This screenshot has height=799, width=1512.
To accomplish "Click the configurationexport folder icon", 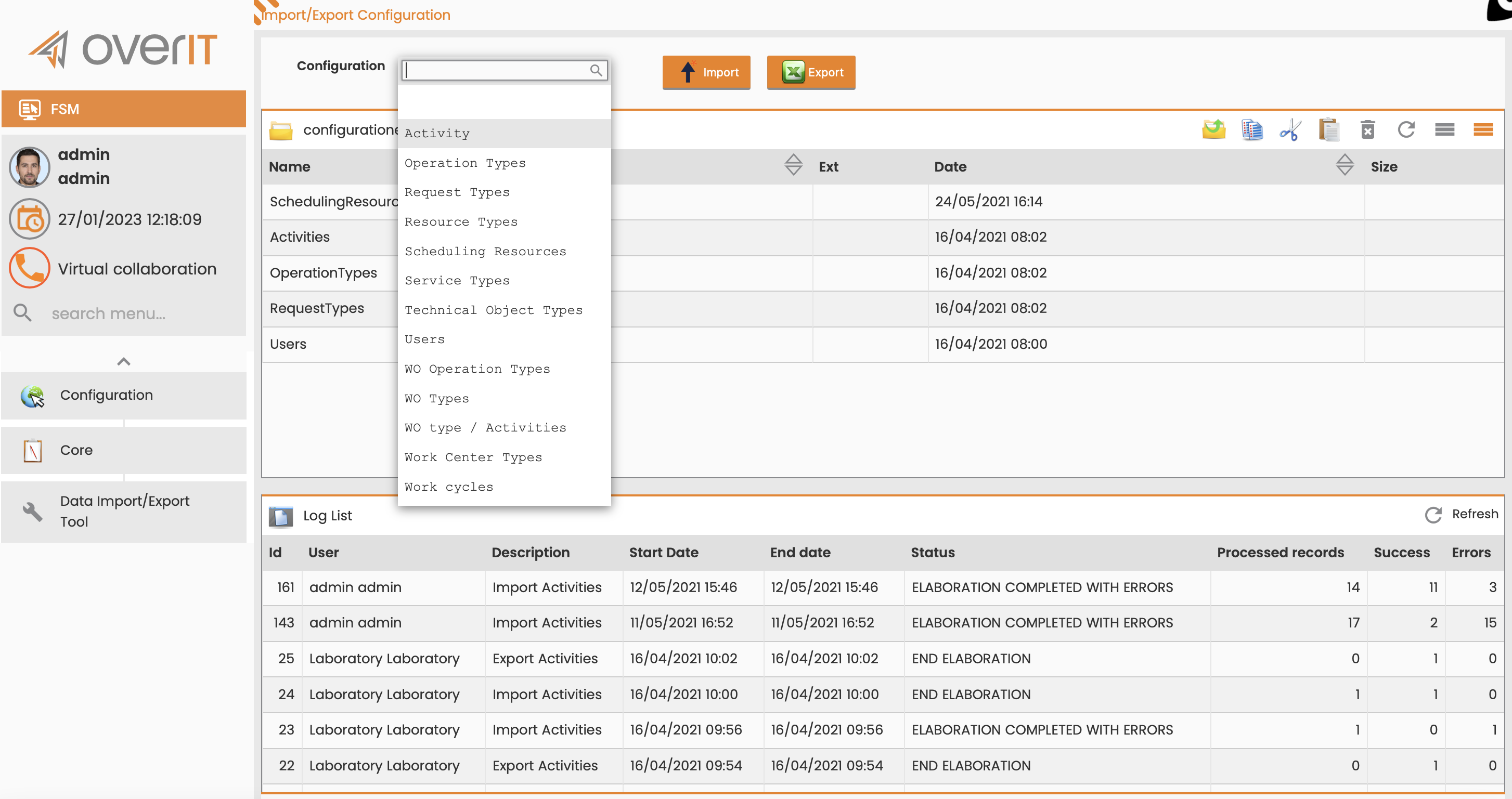I will click(x=280, y=130).
